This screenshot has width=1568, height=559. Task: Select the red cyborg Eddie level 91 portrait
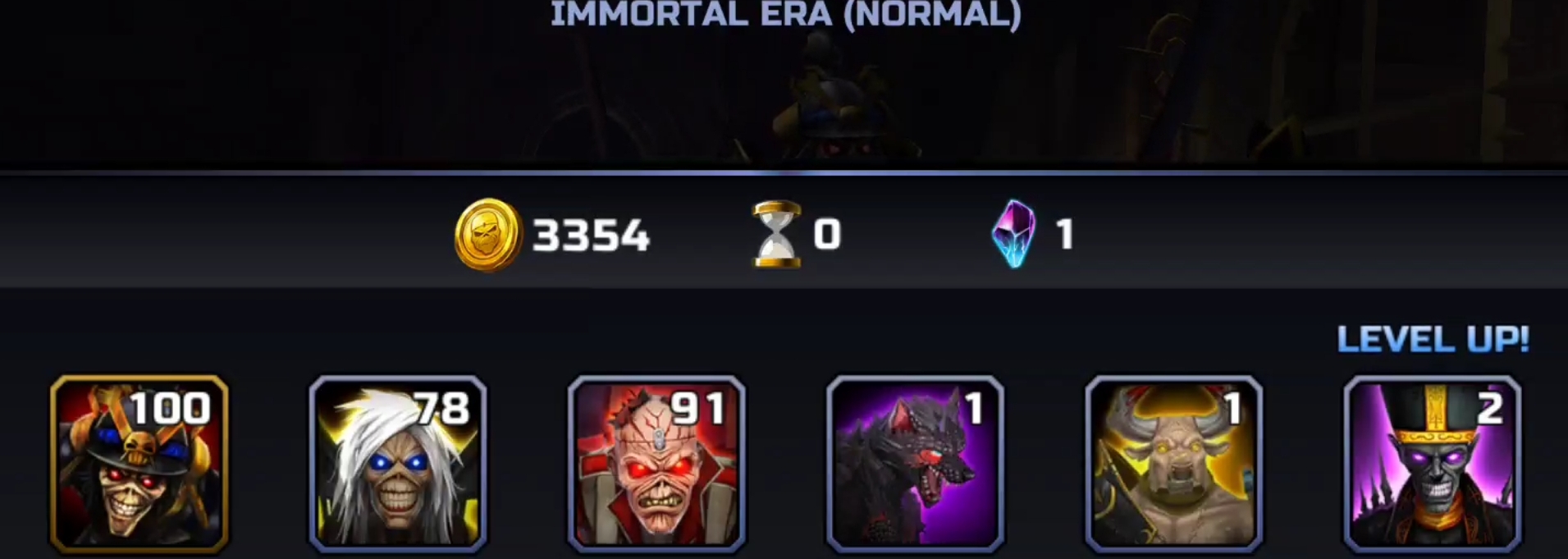click(x=656, y=464)
